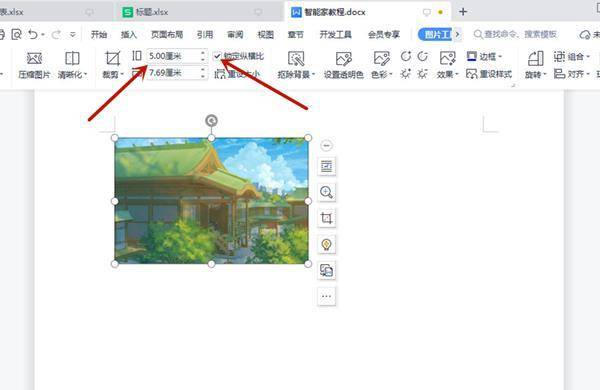
Task: Open the 引用 References tab
Action: pos(205,34)
